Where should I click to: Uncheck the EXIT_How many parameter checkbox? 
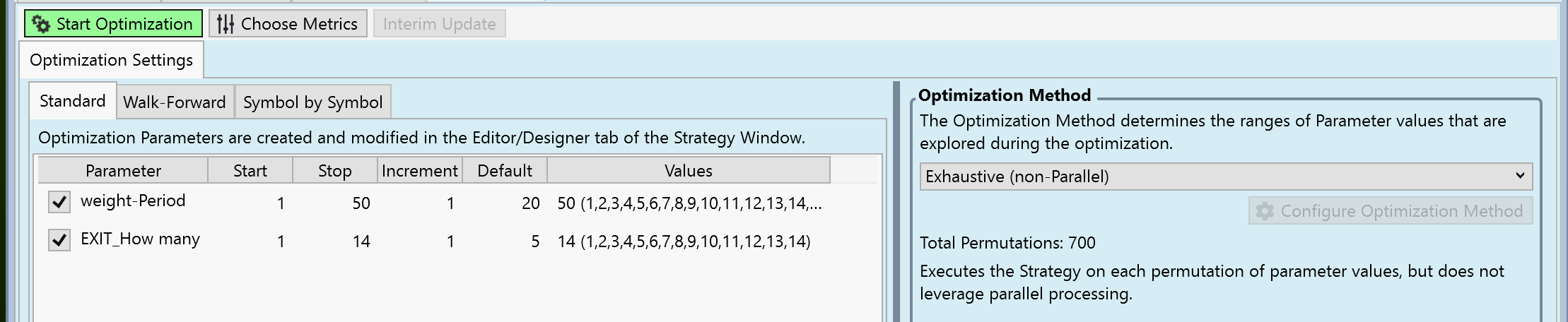(59, 240)
